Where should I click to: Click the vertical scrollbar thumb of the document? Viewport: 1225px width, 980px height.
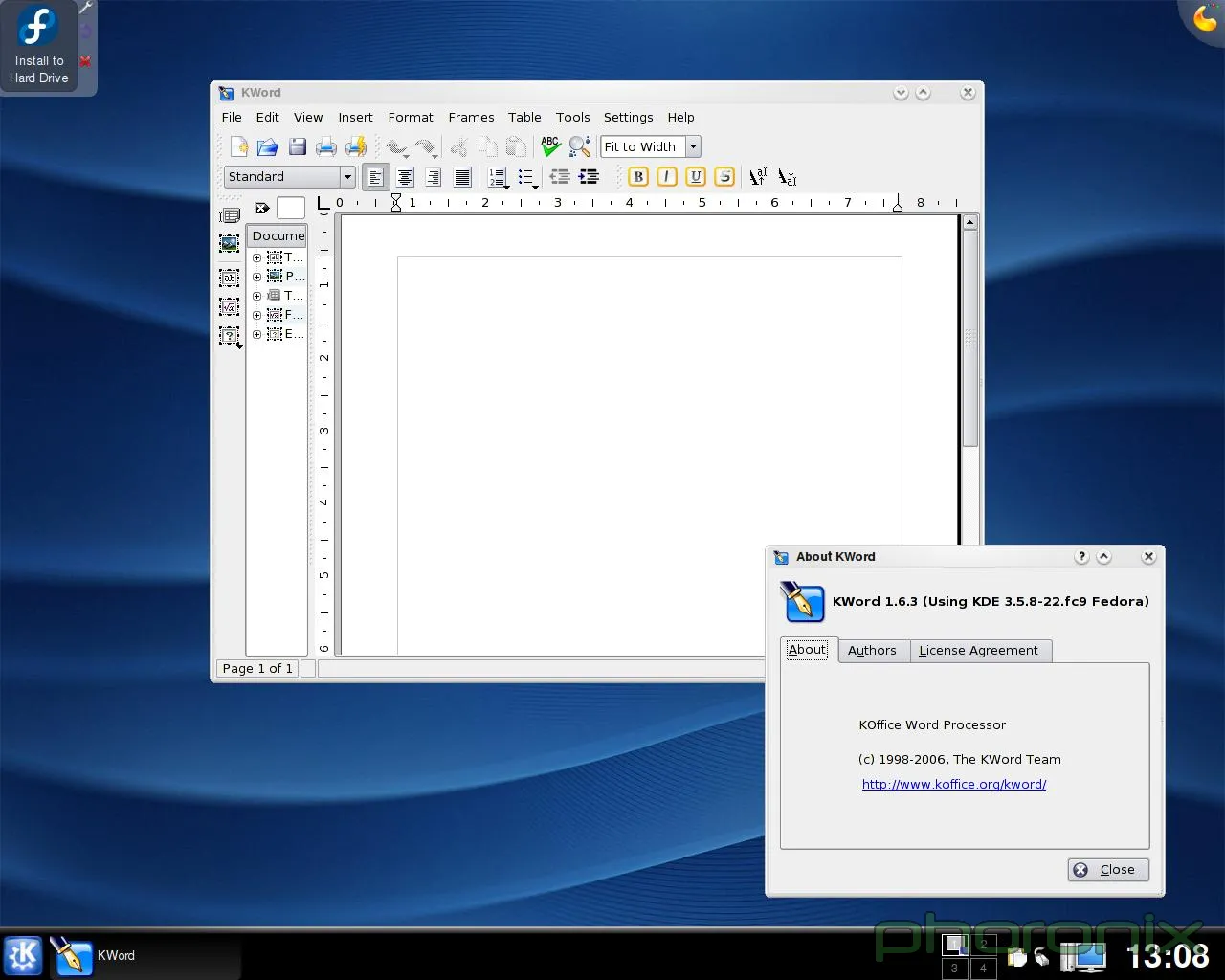pyautogui.click(x=969, y=339)
